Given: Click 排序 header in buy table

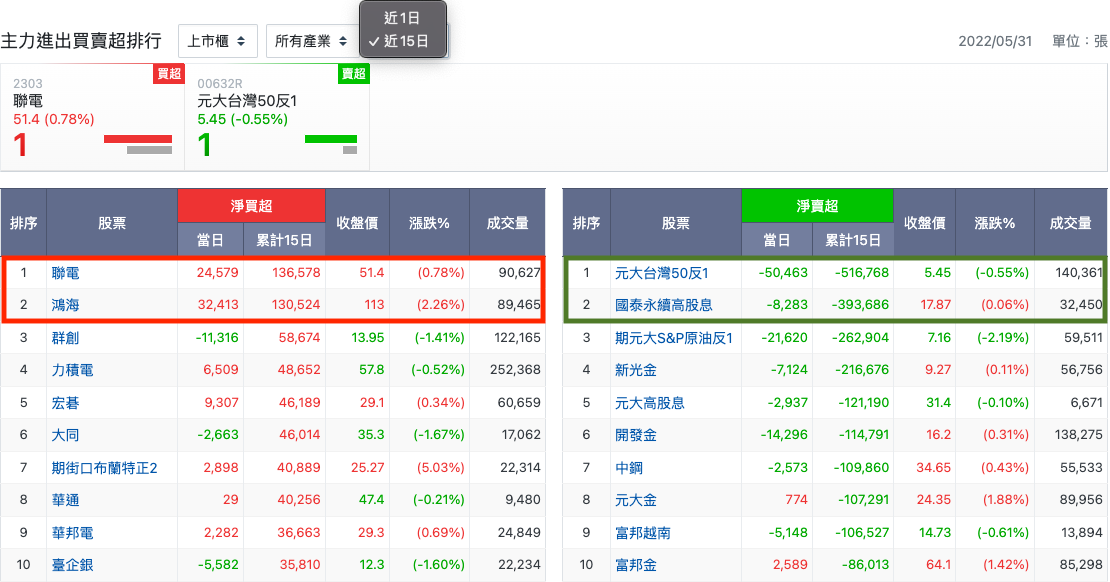Looking at the screenshot, I should (23, 223).
